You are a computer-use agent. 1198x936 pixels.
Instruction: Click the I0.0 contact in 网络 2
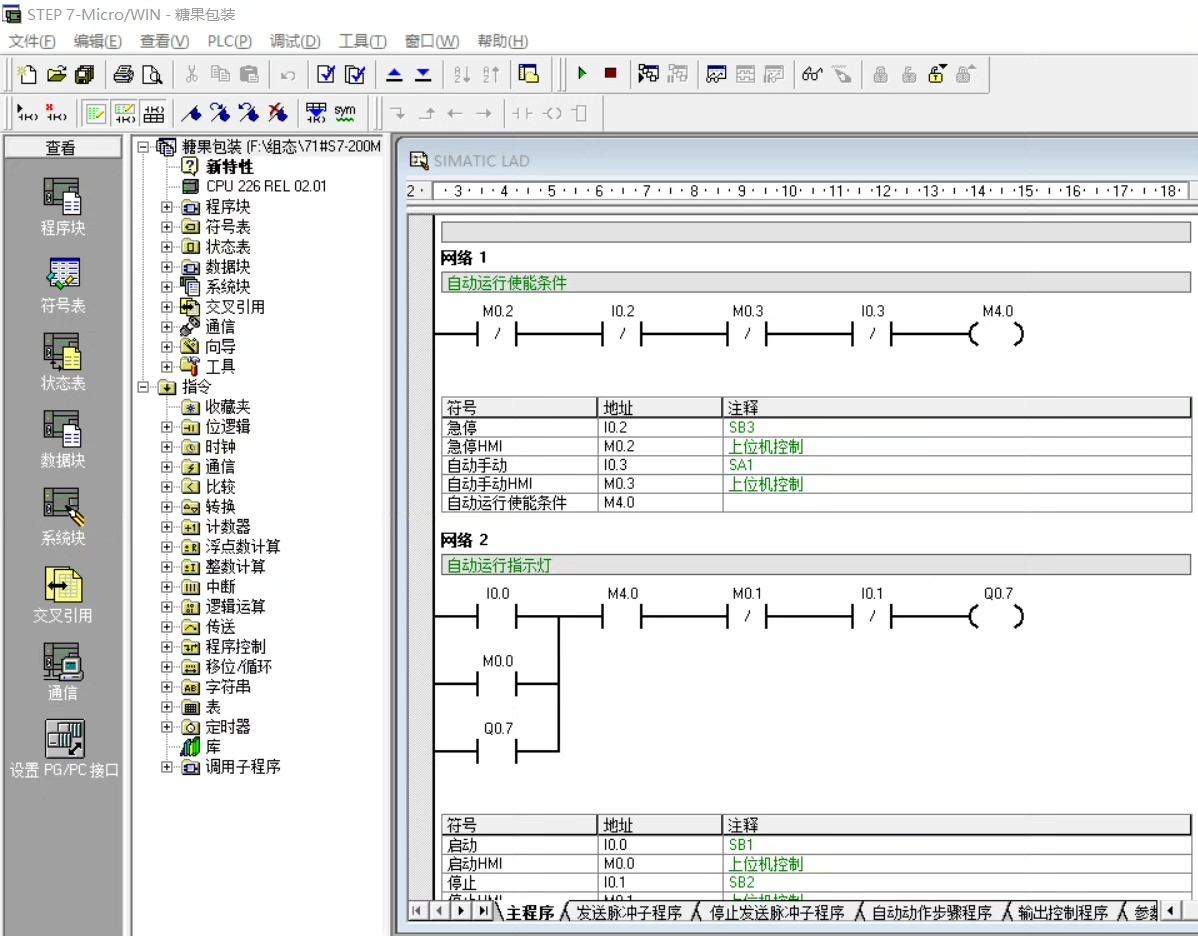(497, 616)
